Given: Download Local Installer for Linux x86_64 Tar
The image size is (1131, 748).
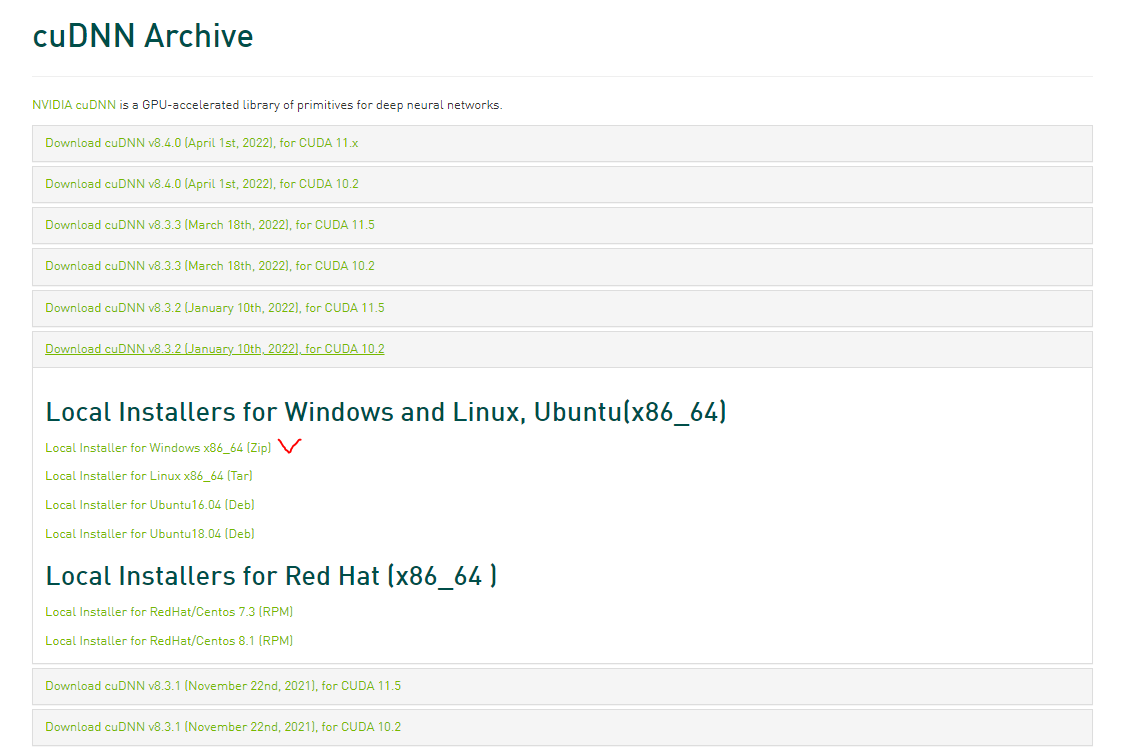Looking at the screenshot, I should point(149,476).
